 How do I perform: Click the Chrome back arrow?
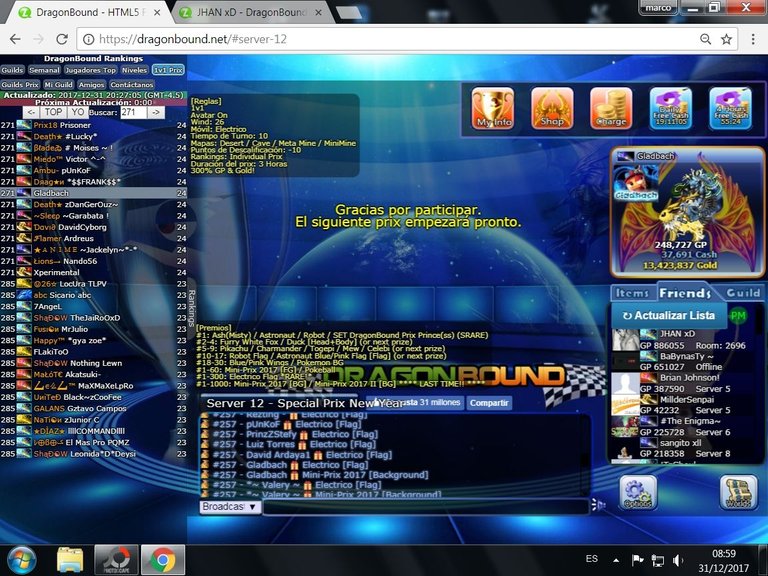coord(15,39)
